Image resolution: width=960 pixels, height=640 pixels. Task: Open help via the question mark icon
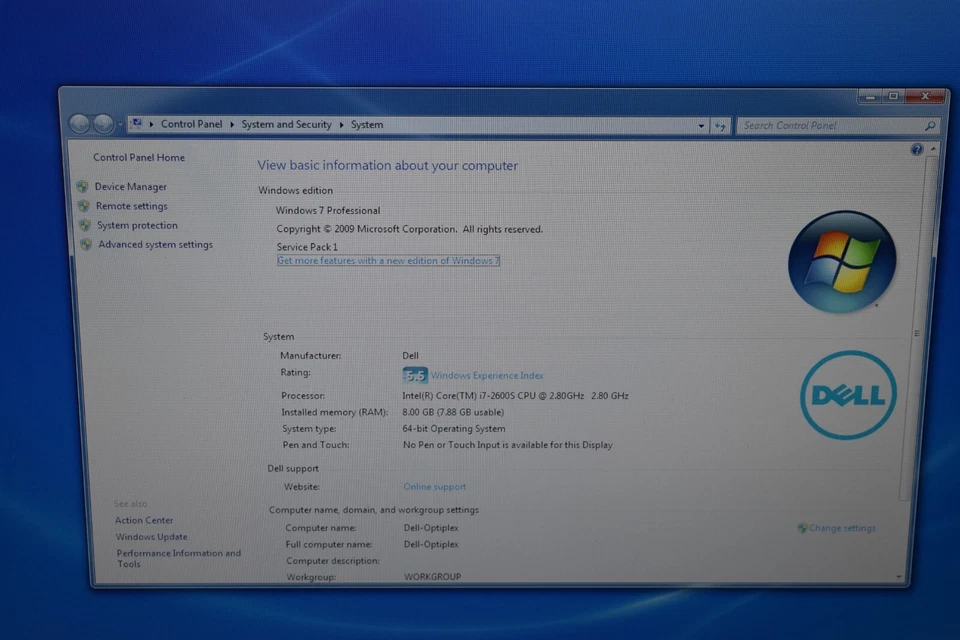pos(917,148)
